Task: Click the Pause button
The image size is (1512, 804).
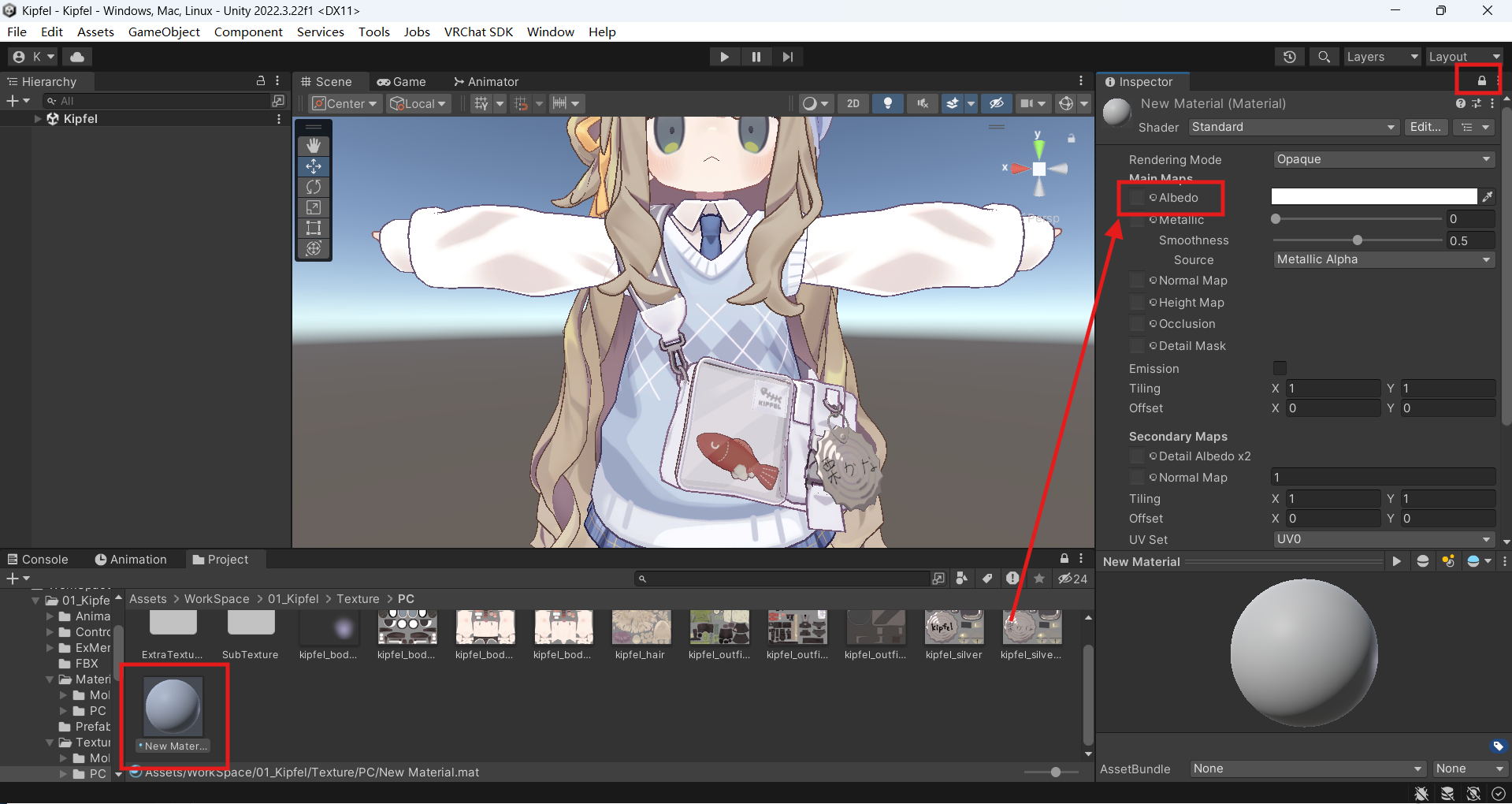Action: point(756,57)
